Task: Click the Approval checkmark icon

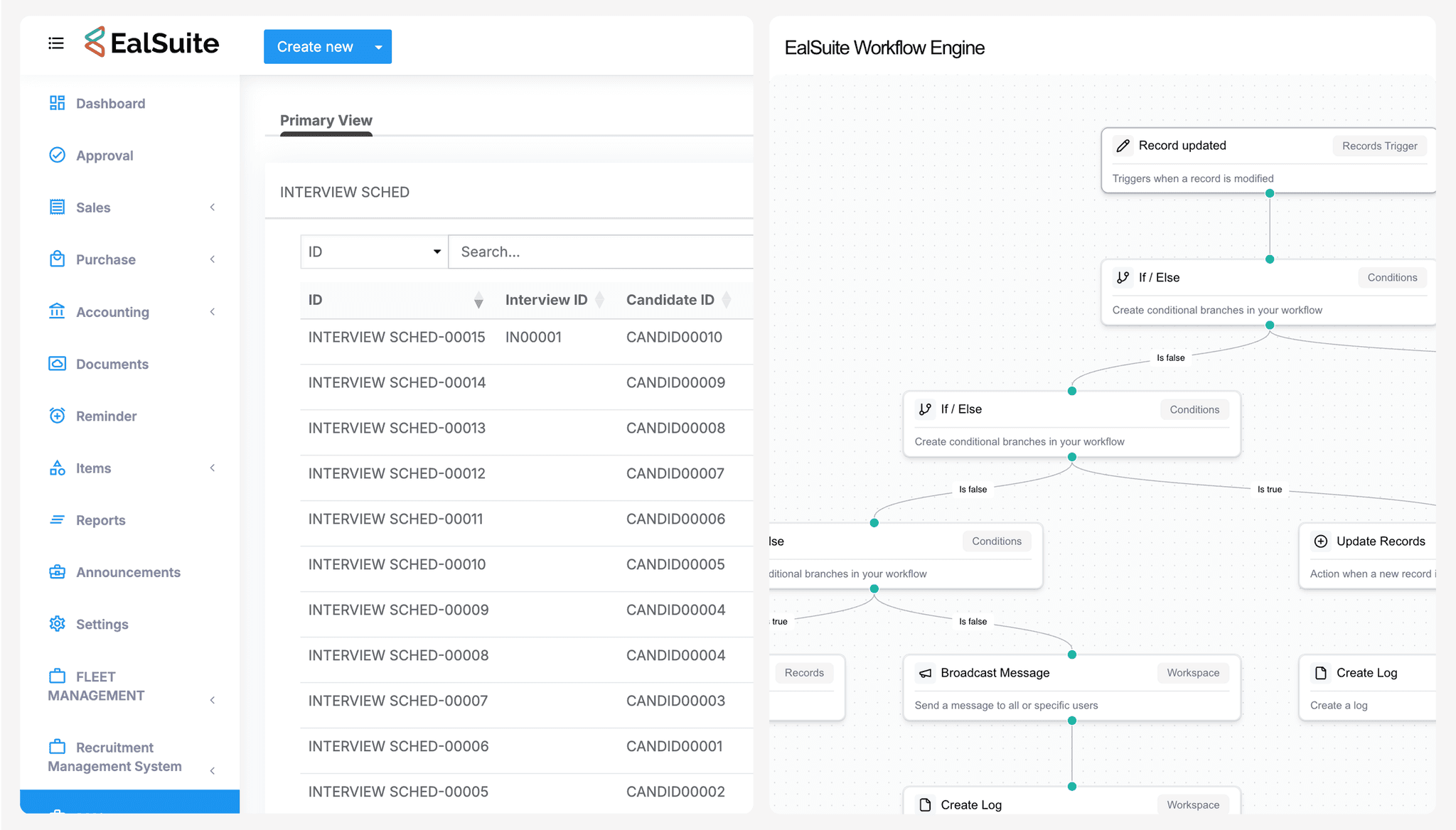Action: [57, 155]
